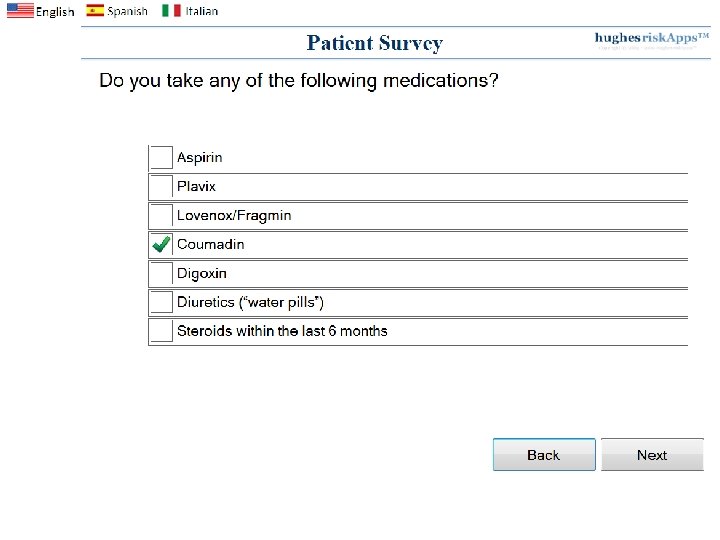Enable the Digoxin checkbox

click(x=161, y=274)
